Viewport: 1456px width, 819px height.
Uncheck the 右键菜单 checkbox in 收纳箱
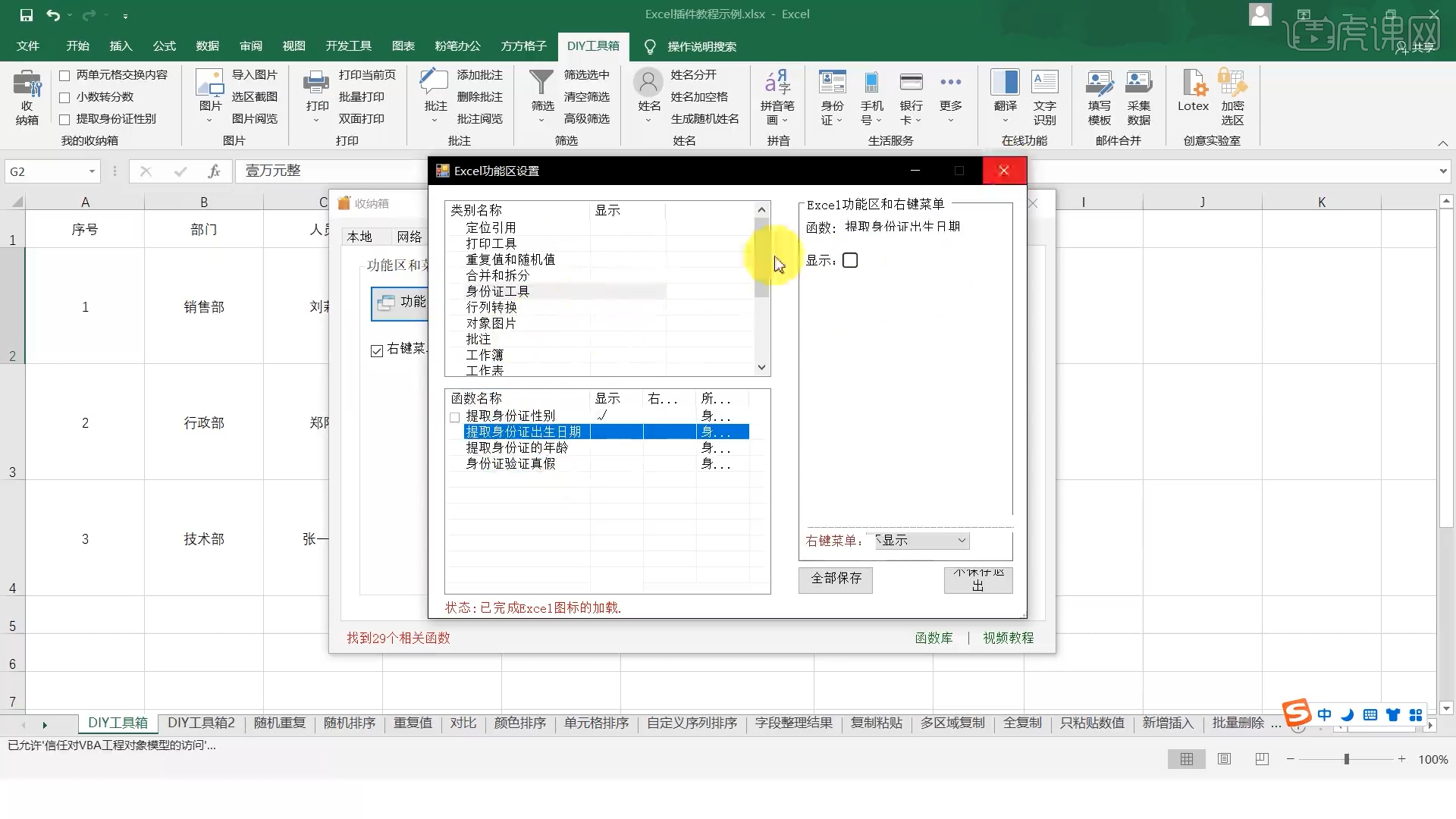pyautogui.click(x=376, y=350)
